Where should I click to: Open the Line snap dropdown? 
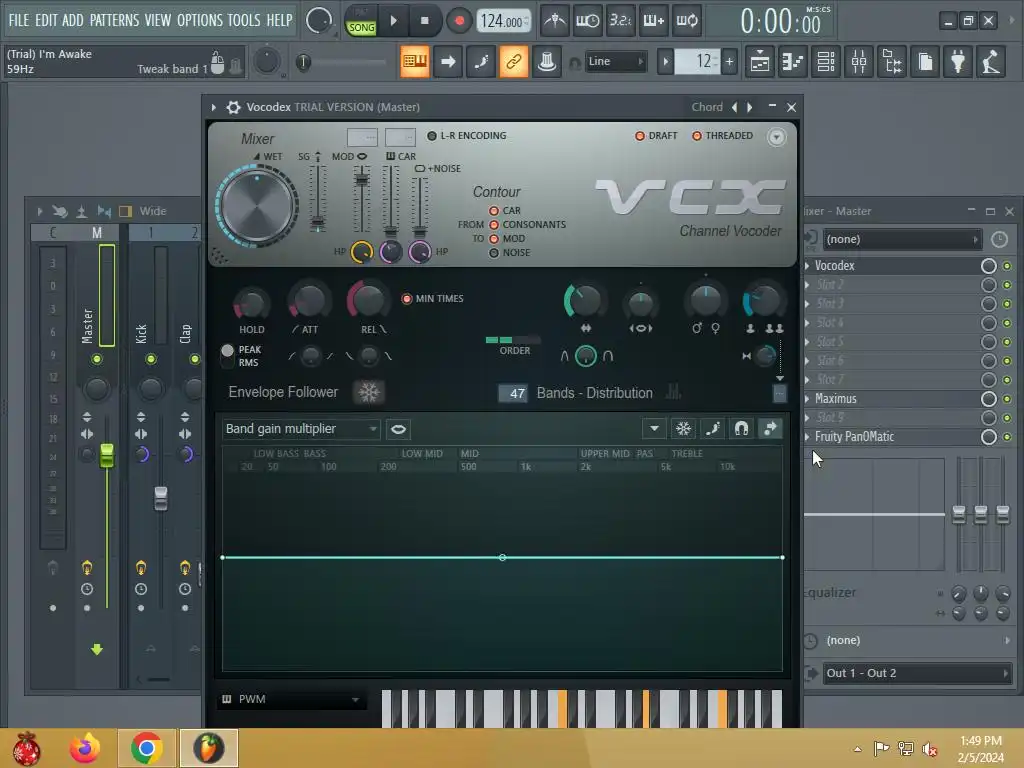(616, 61)
